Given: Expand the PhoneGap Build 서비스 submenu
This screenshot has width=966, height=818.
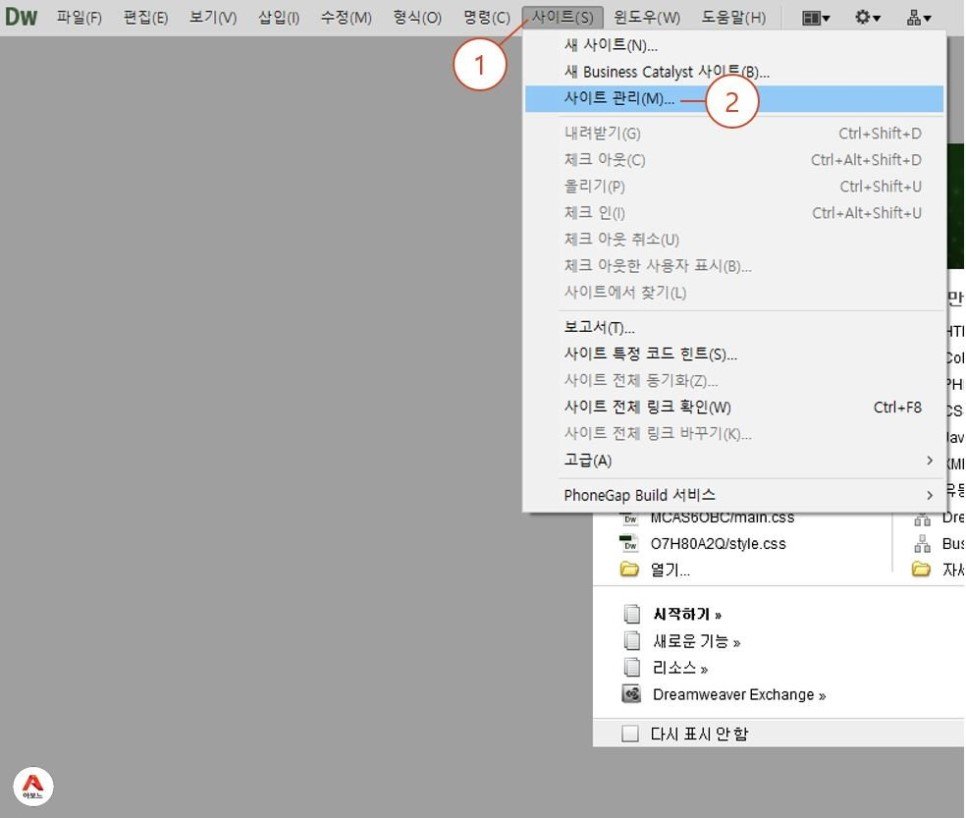Looking at the screenshot, I should [733, 495].
